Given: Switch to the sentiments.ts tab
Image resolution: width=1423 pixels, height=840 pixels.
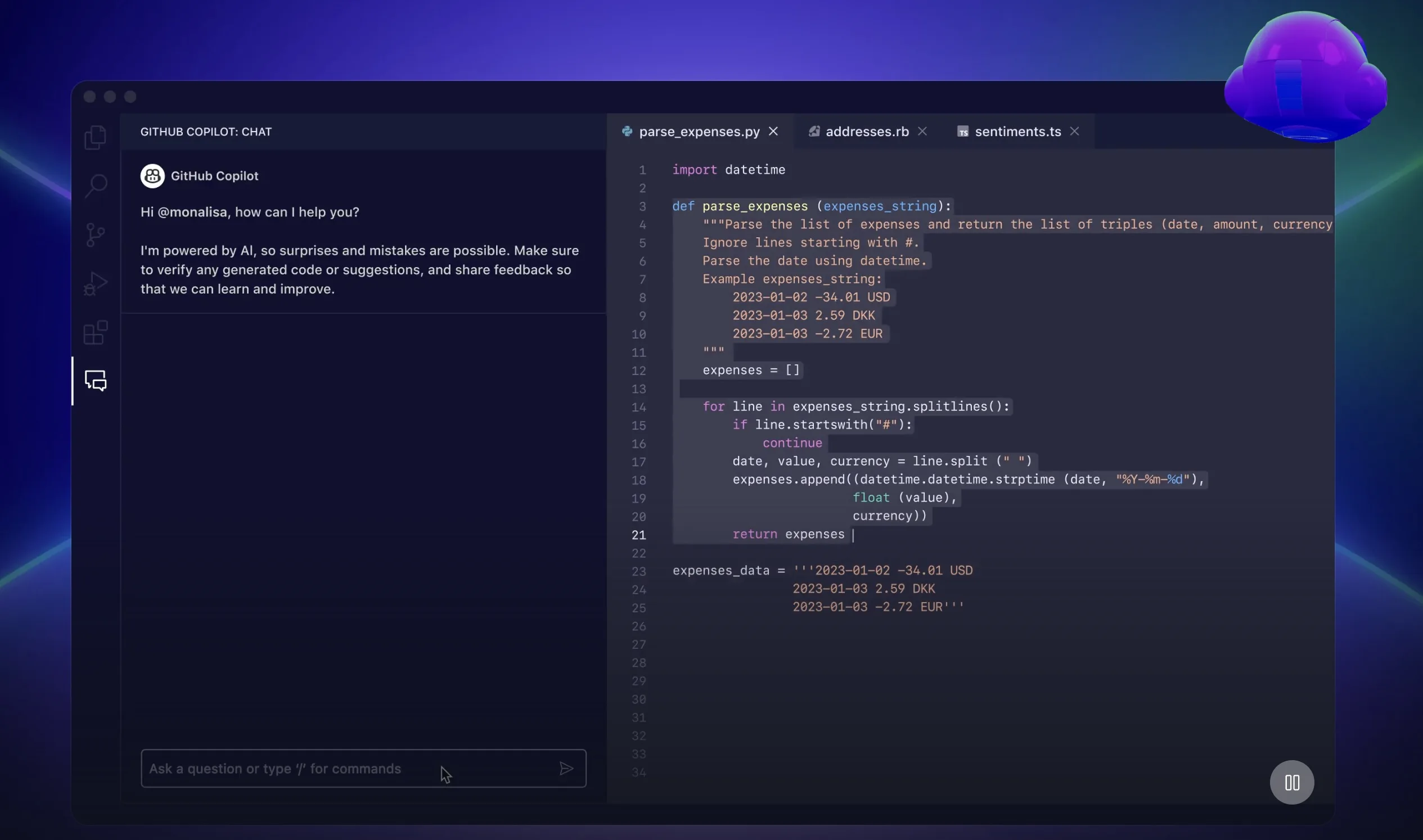Looking at the screenshot, I should [1017, 132].
